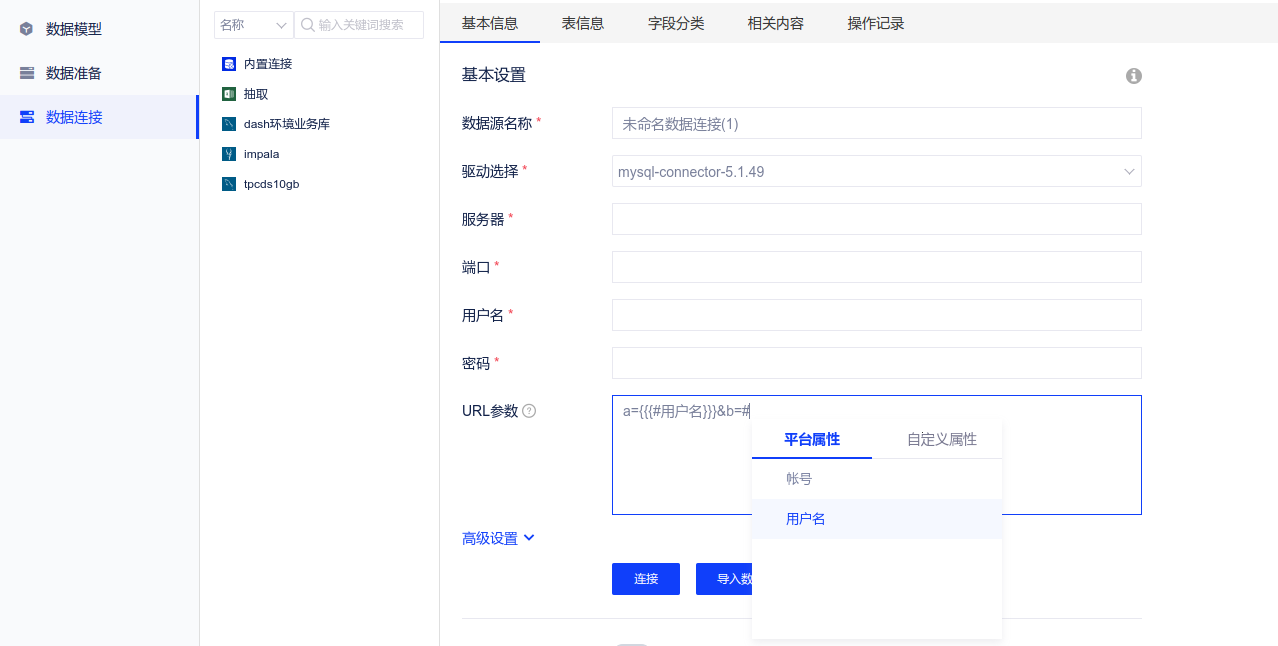Click the impala connection icon
1278x646 pixels.
229,154
